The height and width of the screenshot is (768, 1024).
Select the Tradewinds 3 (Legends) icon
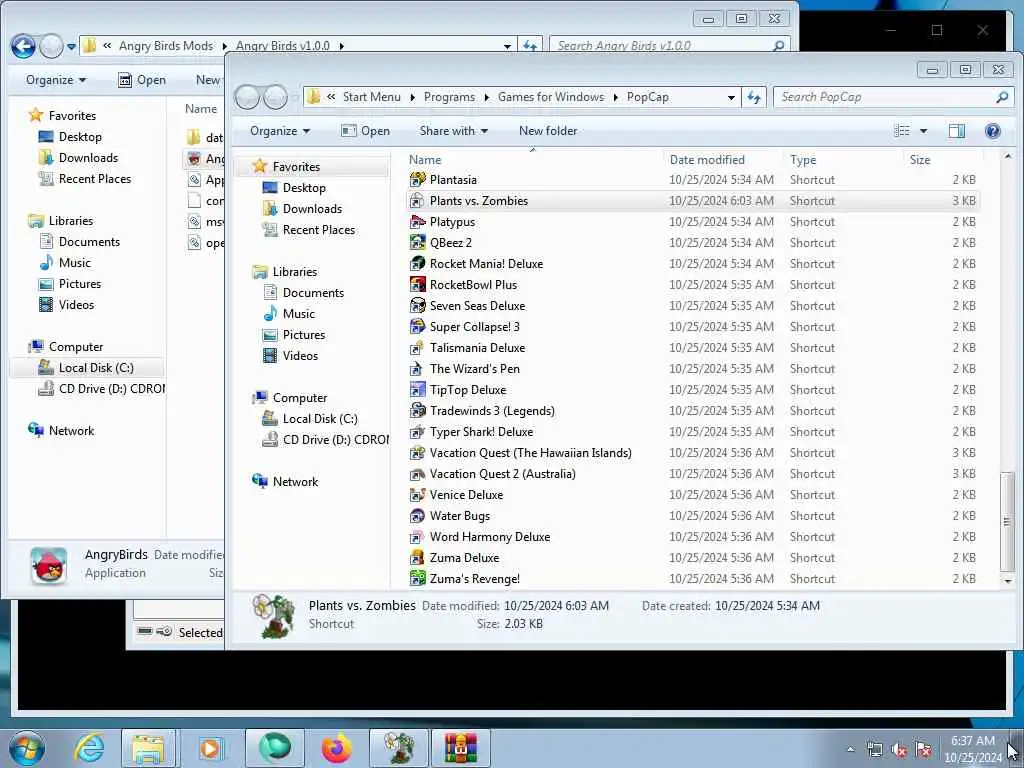[x=417, y=411]
